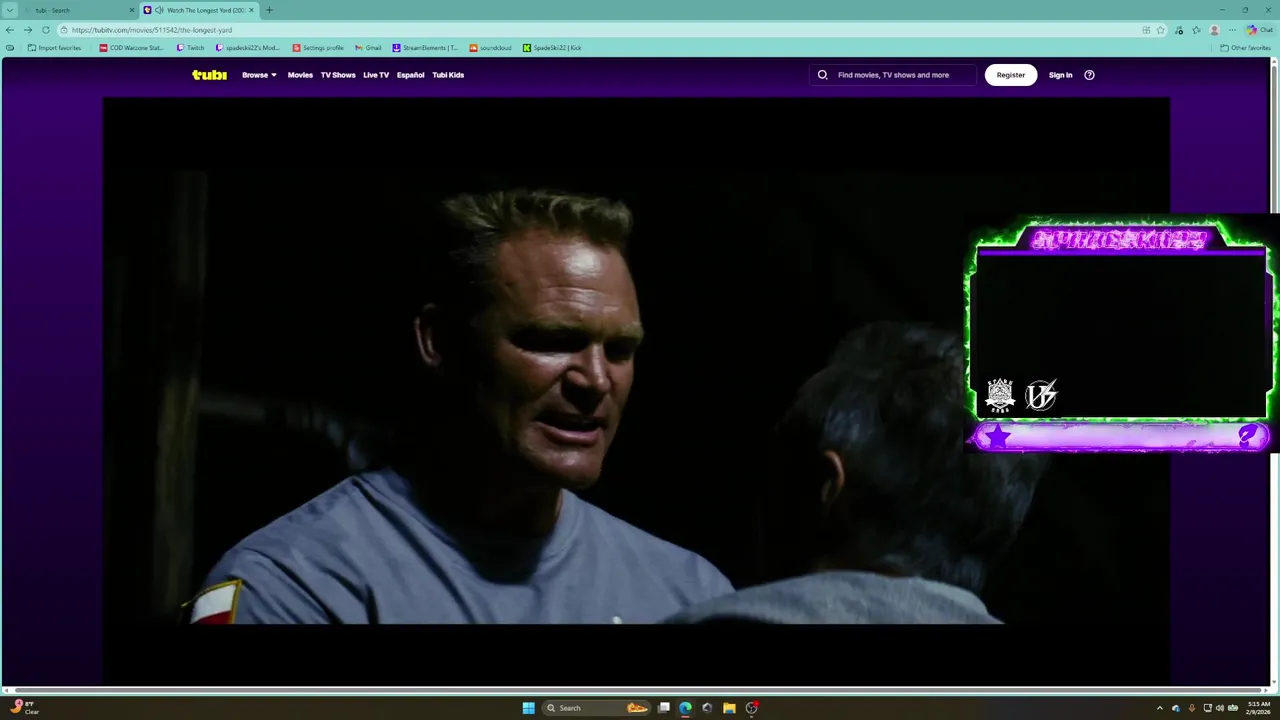The width and height of the screenshot is (1280, 720).
Task: Open a new browser tab
Action: click(x=269, y=10)
